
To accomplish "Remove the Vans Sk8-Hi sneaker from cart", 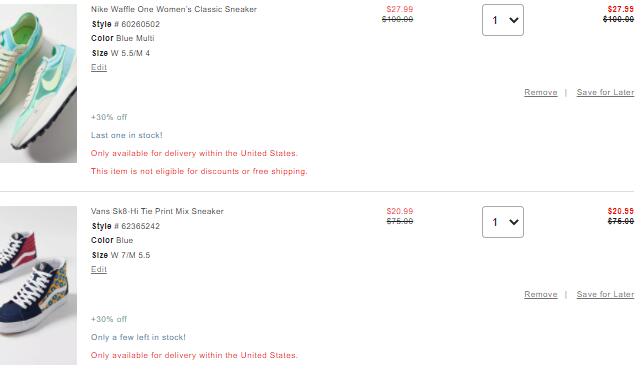I will (x=540, y=294).
